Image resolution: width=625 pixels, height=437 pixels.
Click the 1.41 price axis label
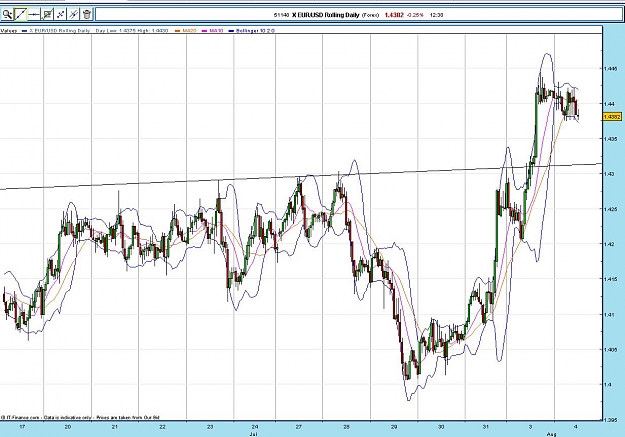[609, 315]
